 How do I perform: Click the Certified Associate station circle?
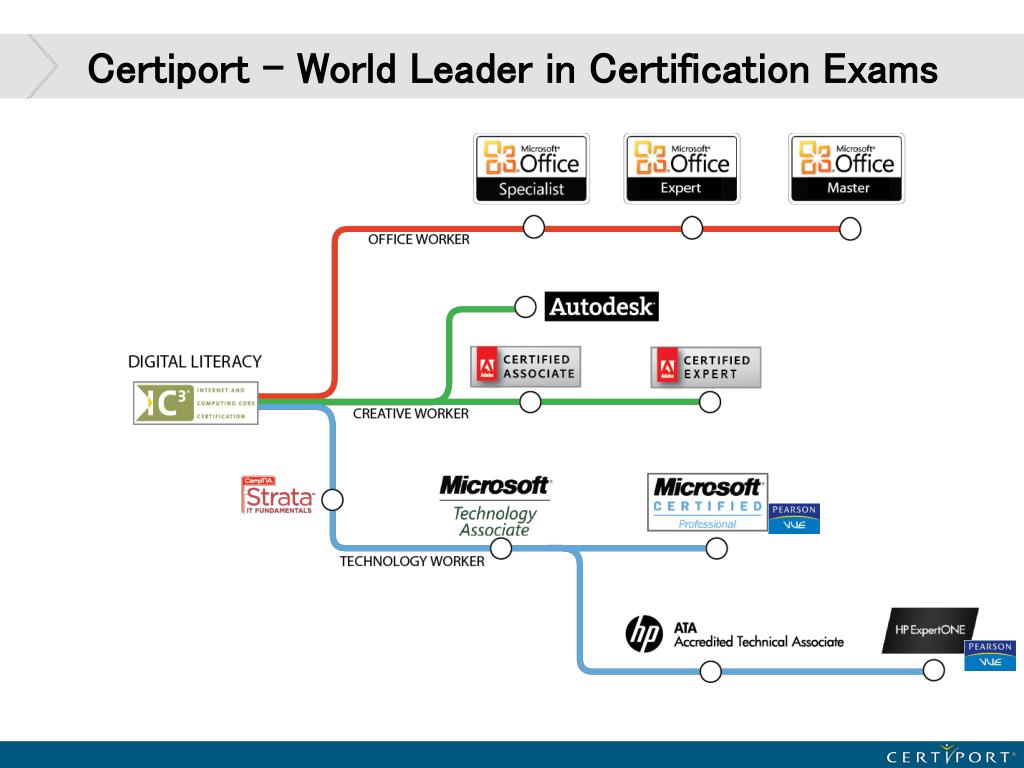530,402
